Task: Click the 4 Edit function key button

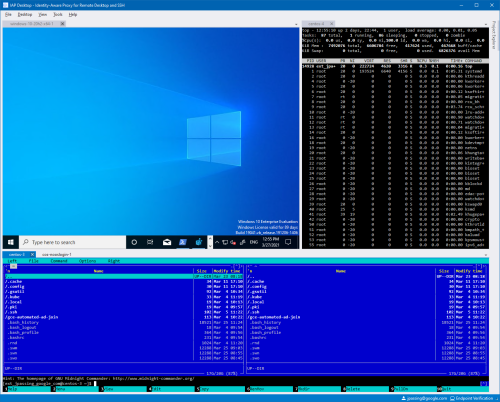Action: 172,389
